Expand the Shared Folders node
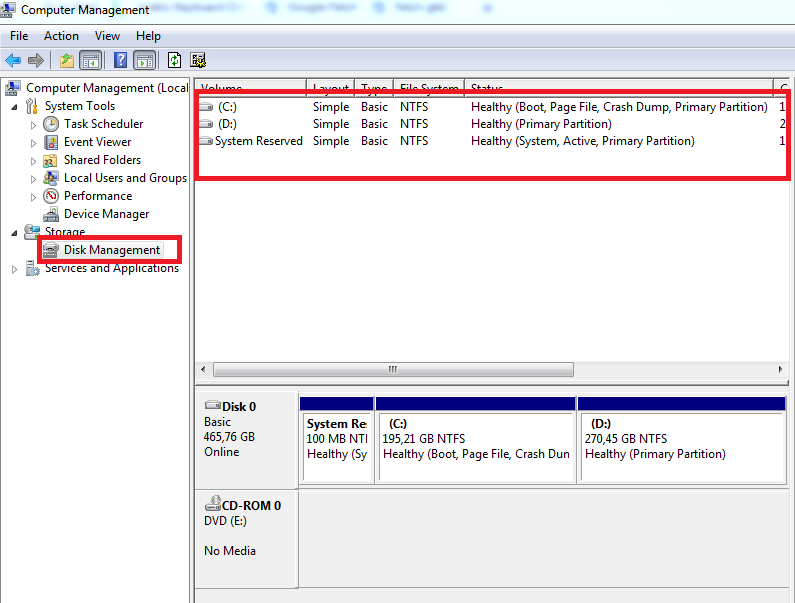This screenshot has height=603, width=795. (x=33, y=161)
